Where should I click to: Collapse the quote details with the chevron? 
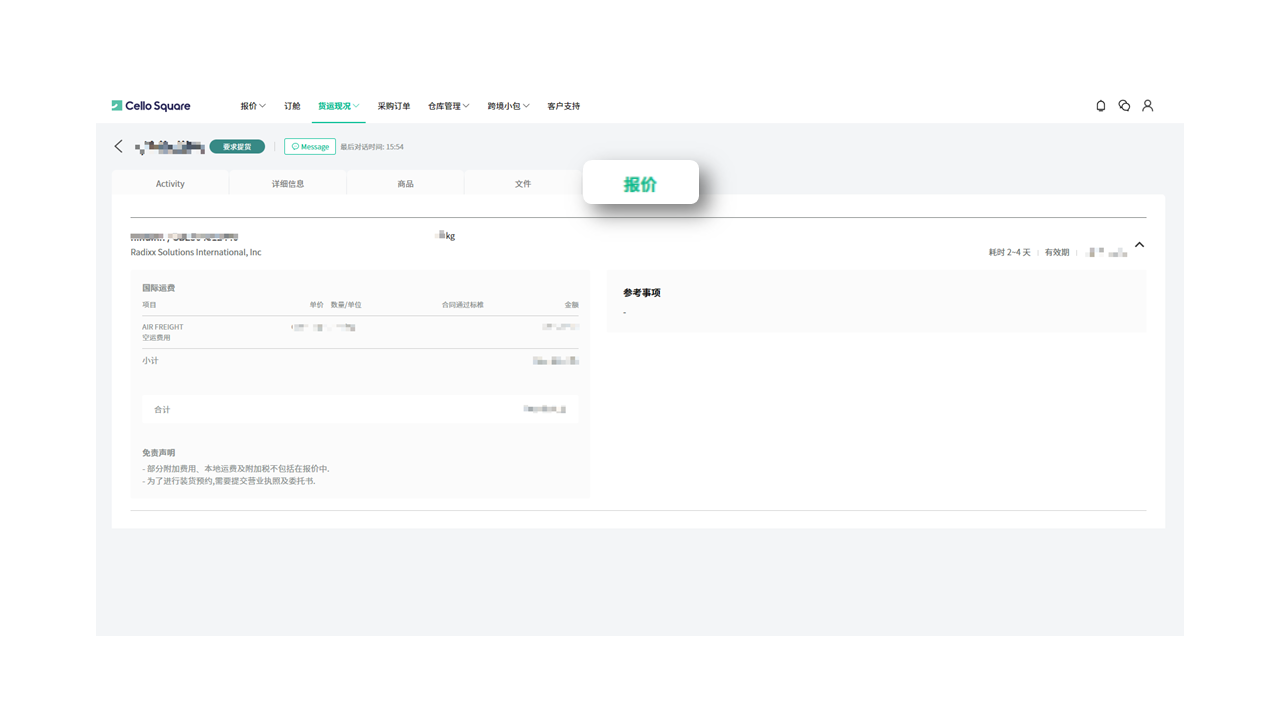(1139, 245)
